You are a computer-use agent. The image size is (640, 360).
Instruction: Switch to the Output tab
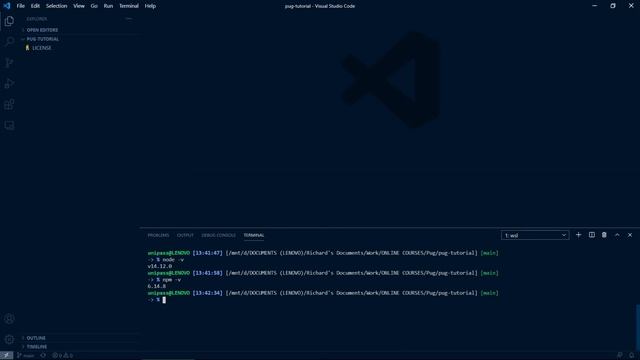tap(185, 236)
